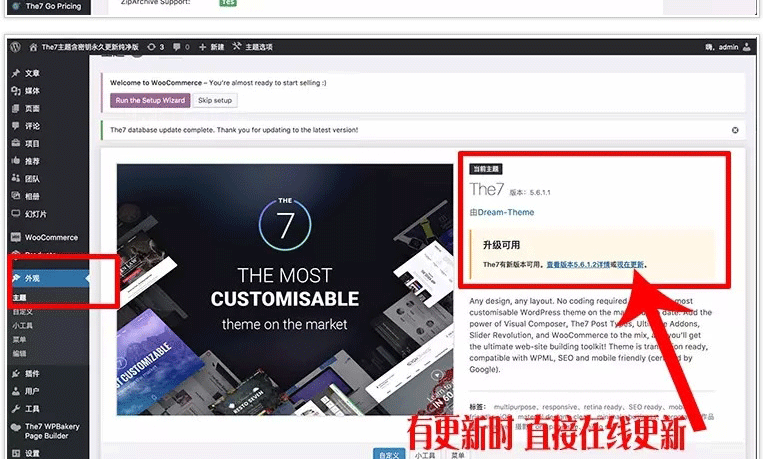This screenshot has height=459, width=763.
Task: Open 文章 pin icon in sidebar
Action: pos(16,73)
